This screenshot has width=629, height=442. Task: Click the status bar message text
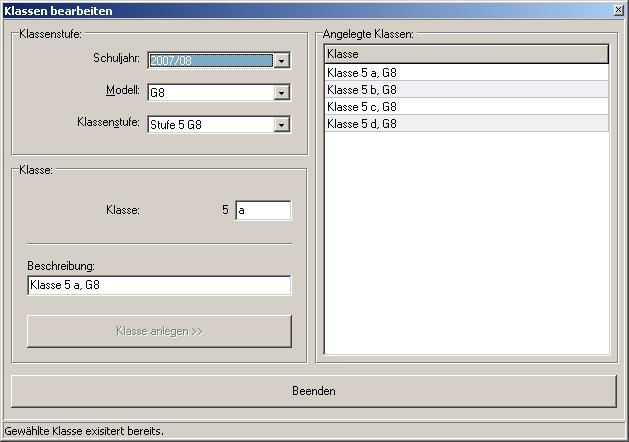[96, 432]
